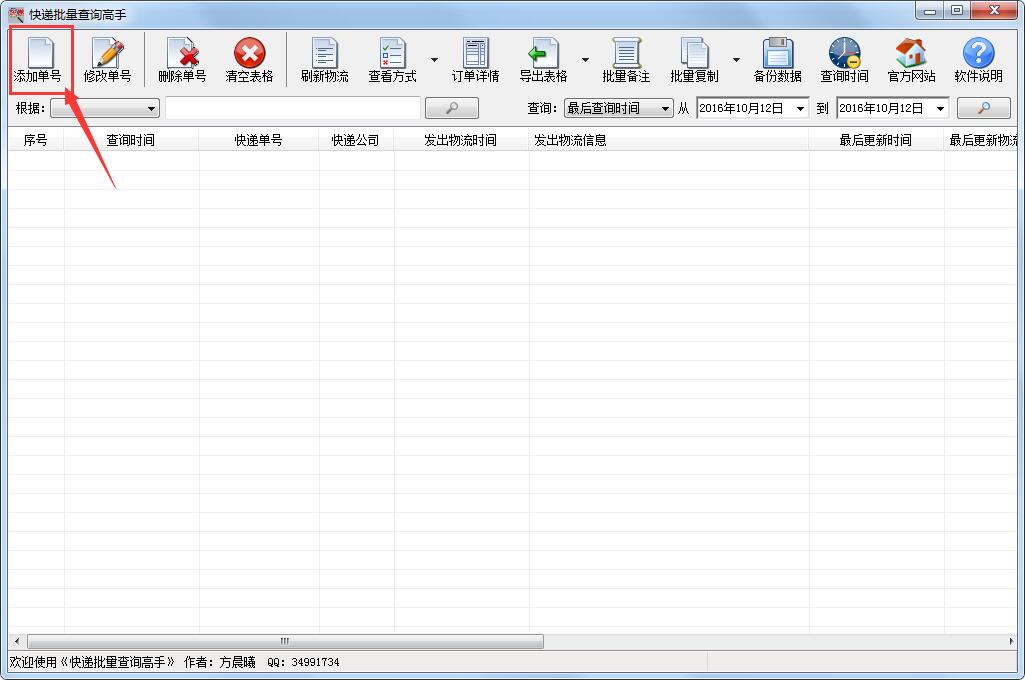
Task: Open 订单详情 order details icon
Action: 474,58
